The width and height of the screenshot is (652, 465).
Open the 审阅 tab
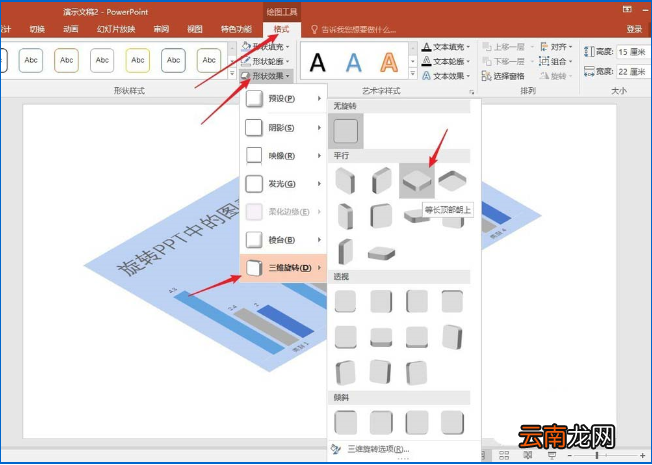pos(161,29)
